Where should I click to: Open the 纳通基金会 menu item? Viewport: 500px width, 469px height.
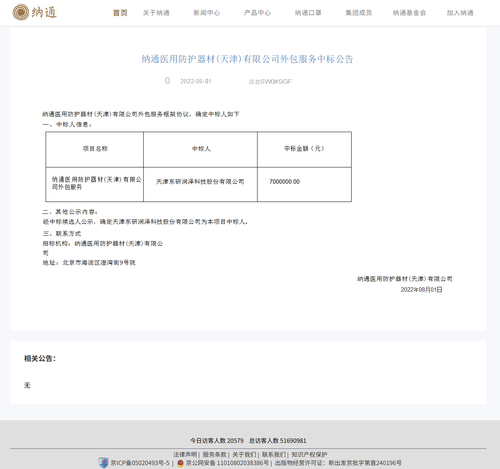tap(409, 13)
